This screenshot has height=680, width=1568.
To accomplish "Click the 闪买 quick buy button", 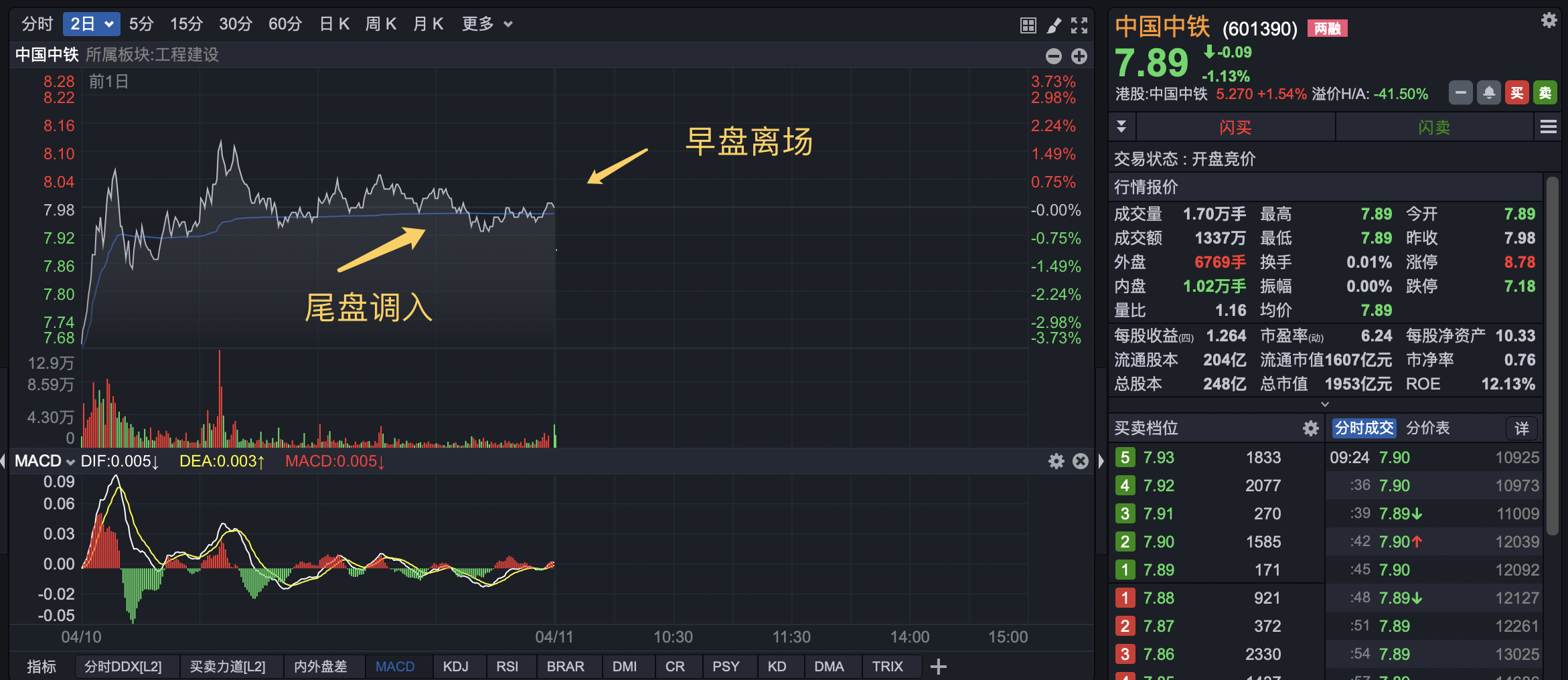I will pos(1235,127).
